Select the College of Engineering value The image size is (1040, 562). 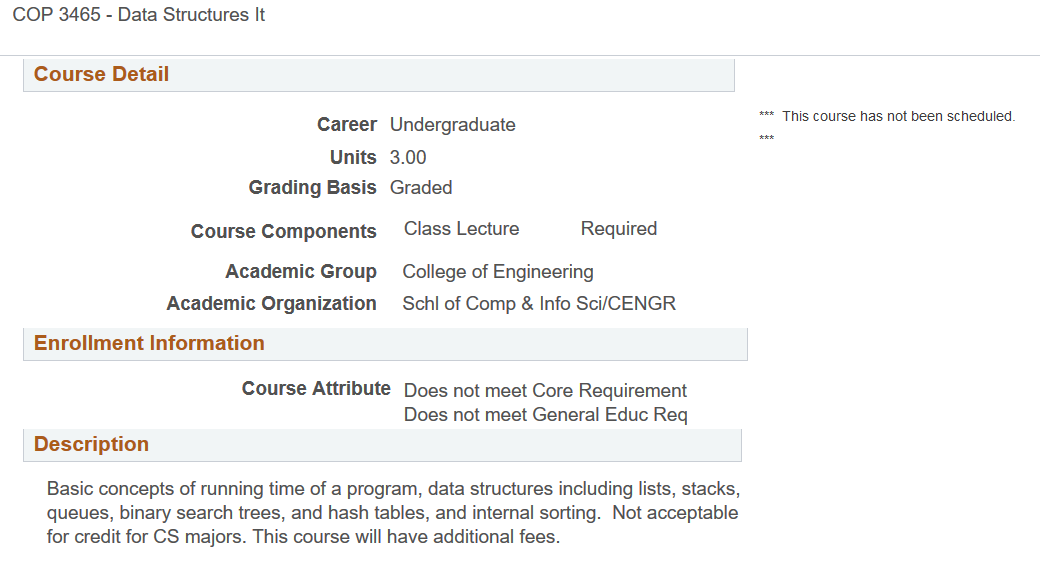click(x=498, y=272)
